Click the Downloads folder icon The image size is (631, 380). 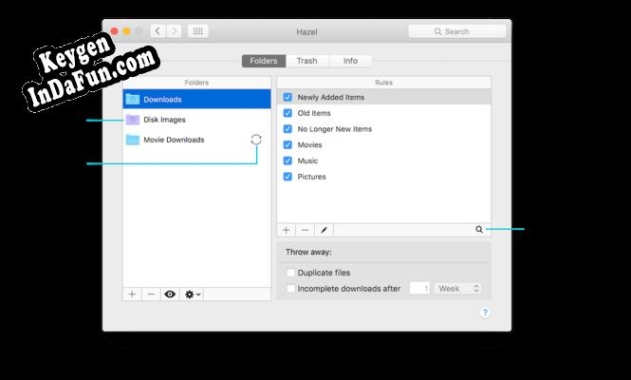[132, 99]
